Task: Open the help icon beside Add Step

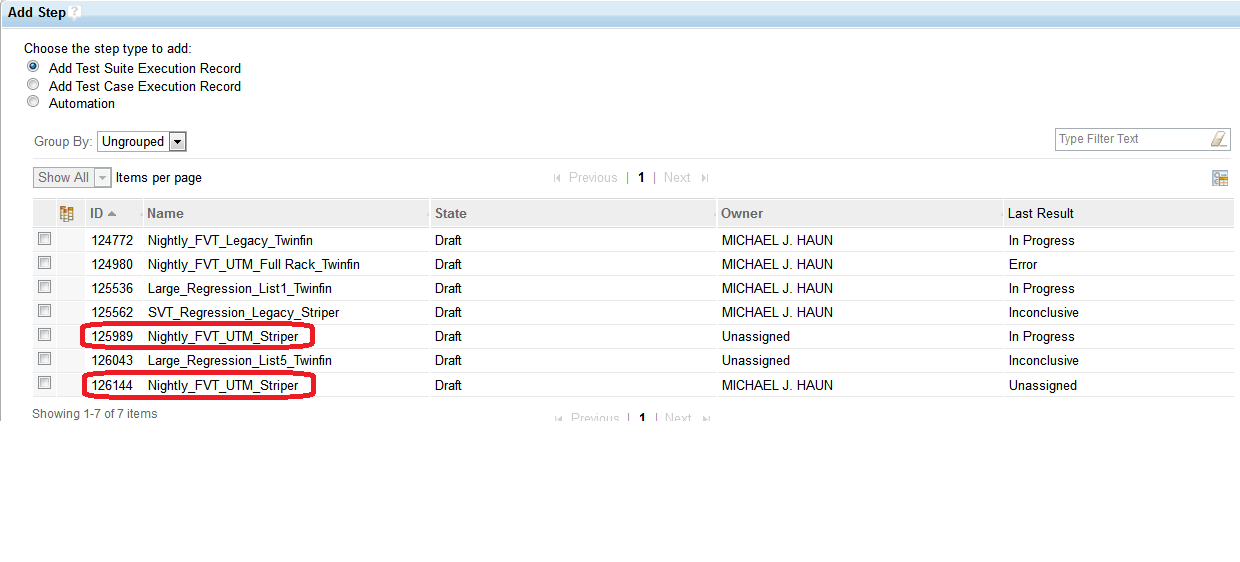Action: (75, 12)
